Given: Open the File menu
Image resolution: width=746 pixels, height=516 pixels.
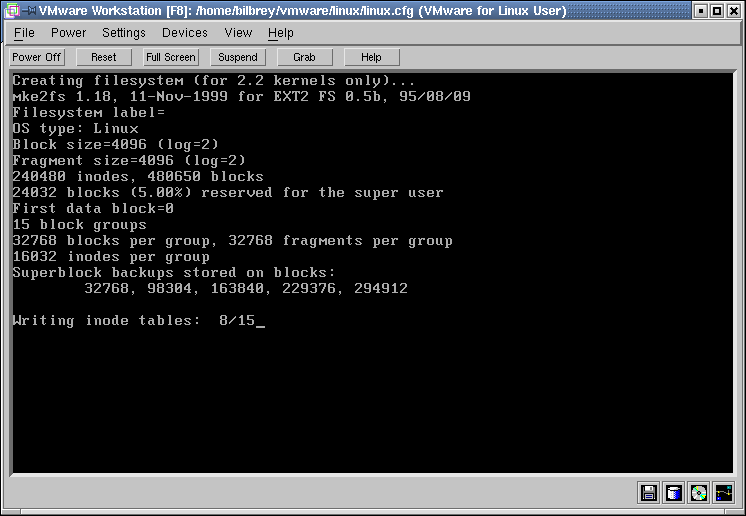Looking at the screenshot, I should click(x=24, y=33).
